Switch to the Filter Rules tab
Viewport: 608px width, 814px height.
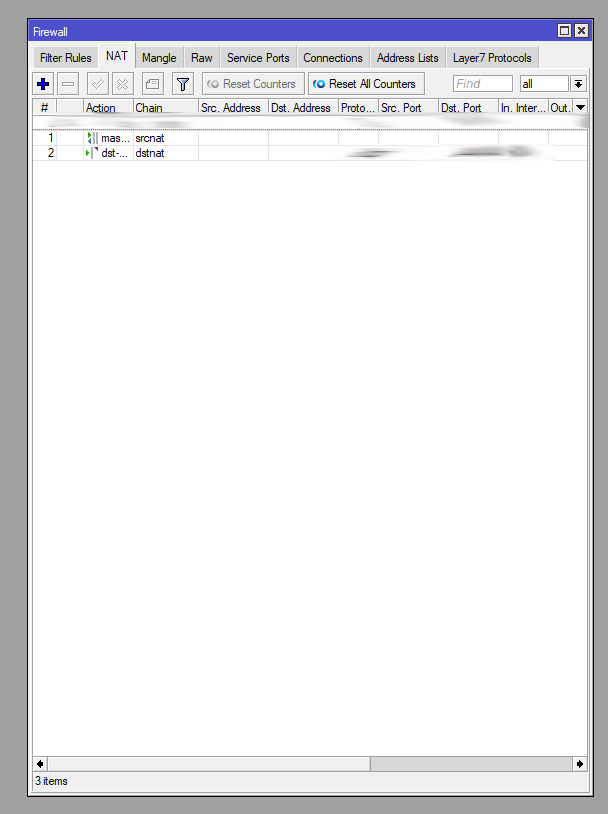click(65, 58)
